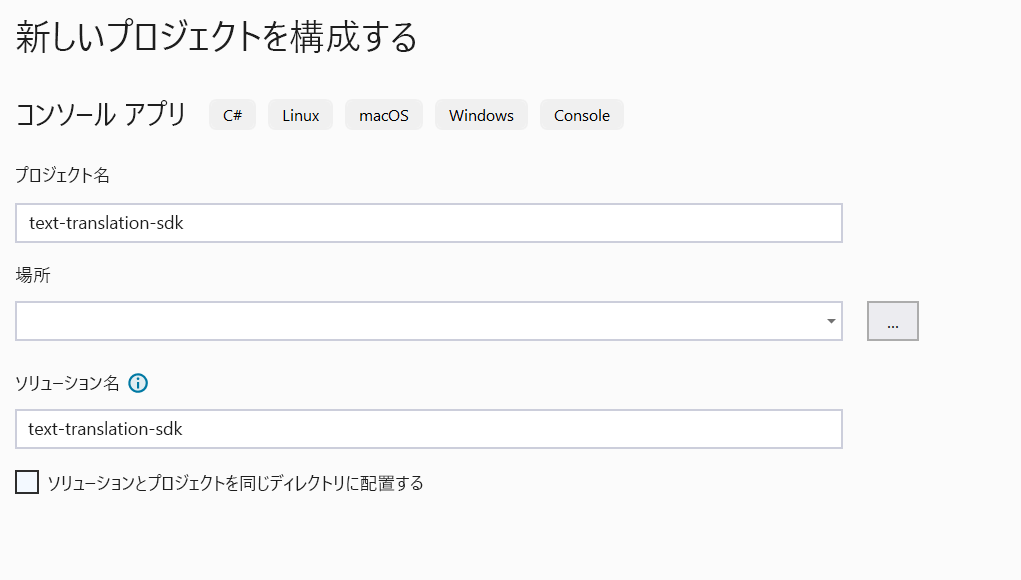The width and height of the screenshot is (1021, 580).
Task: Click the Console tag
Action: (x=582, y=115)
